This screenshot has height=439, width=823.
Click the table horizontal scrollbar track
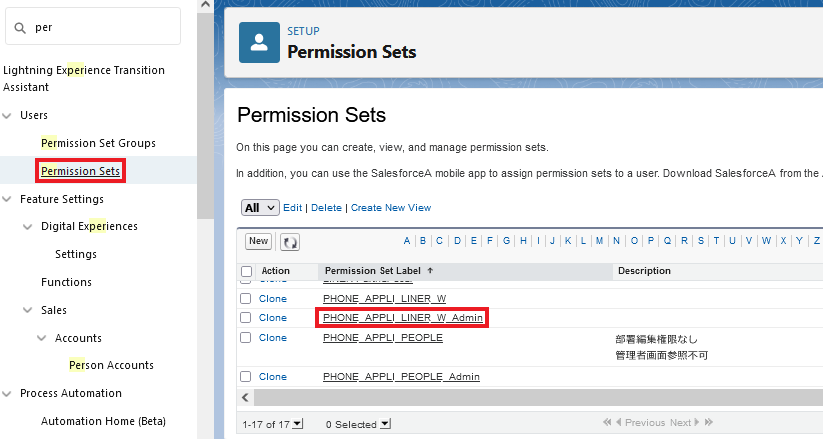coord(538,398)
